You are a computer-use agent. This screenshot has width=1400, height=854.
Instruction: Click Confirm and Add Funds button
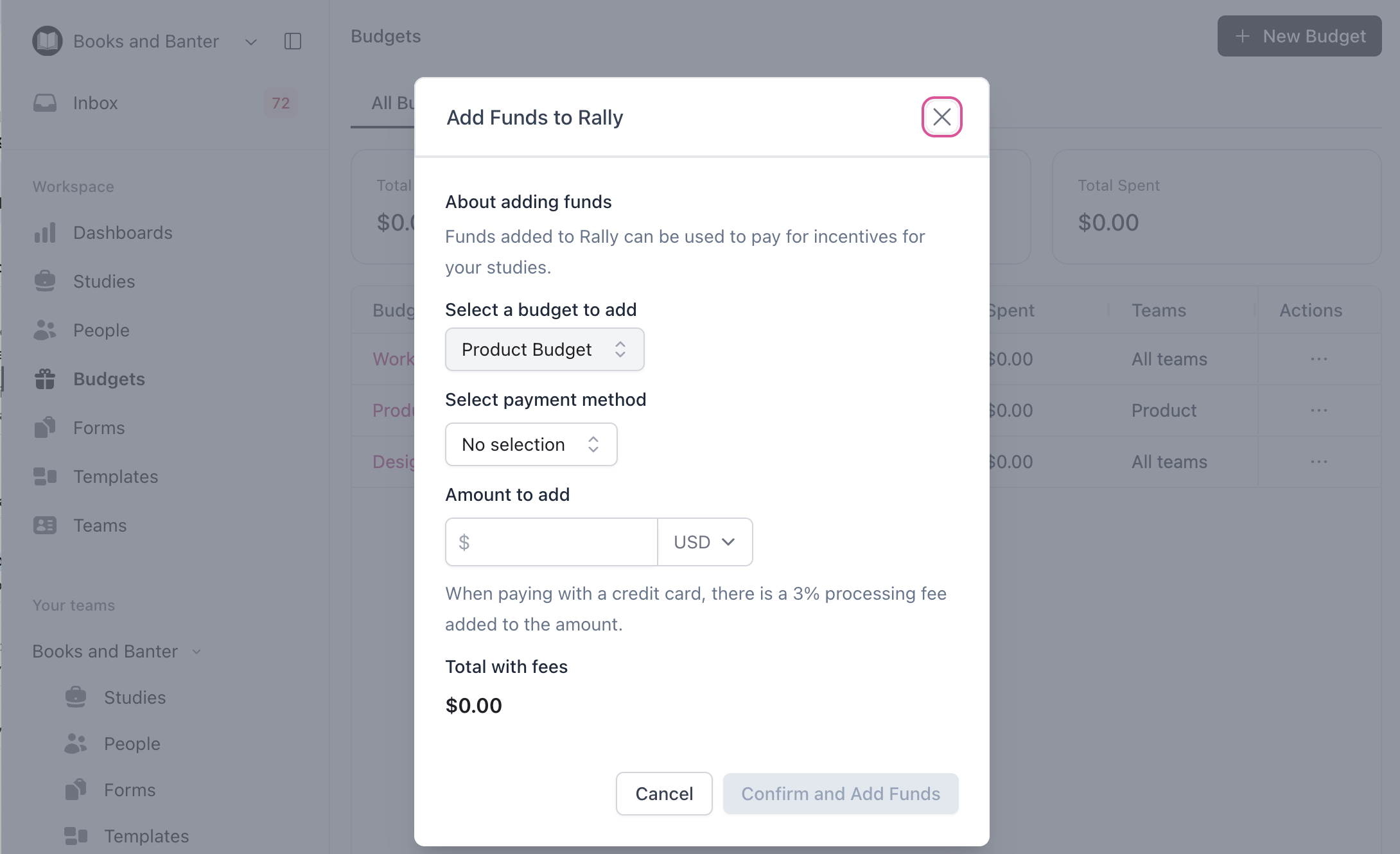click(x=840, y=794)
